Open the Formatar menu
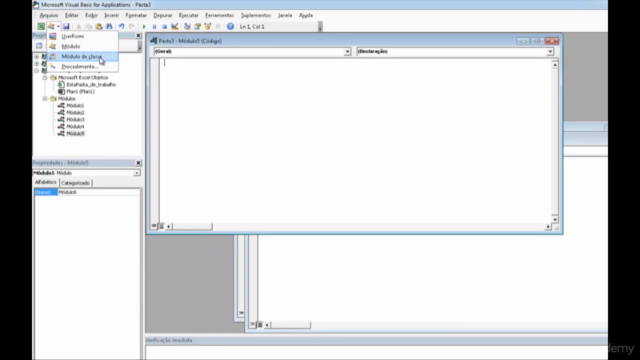Screen dimensions: 640x360 (136, 15)
